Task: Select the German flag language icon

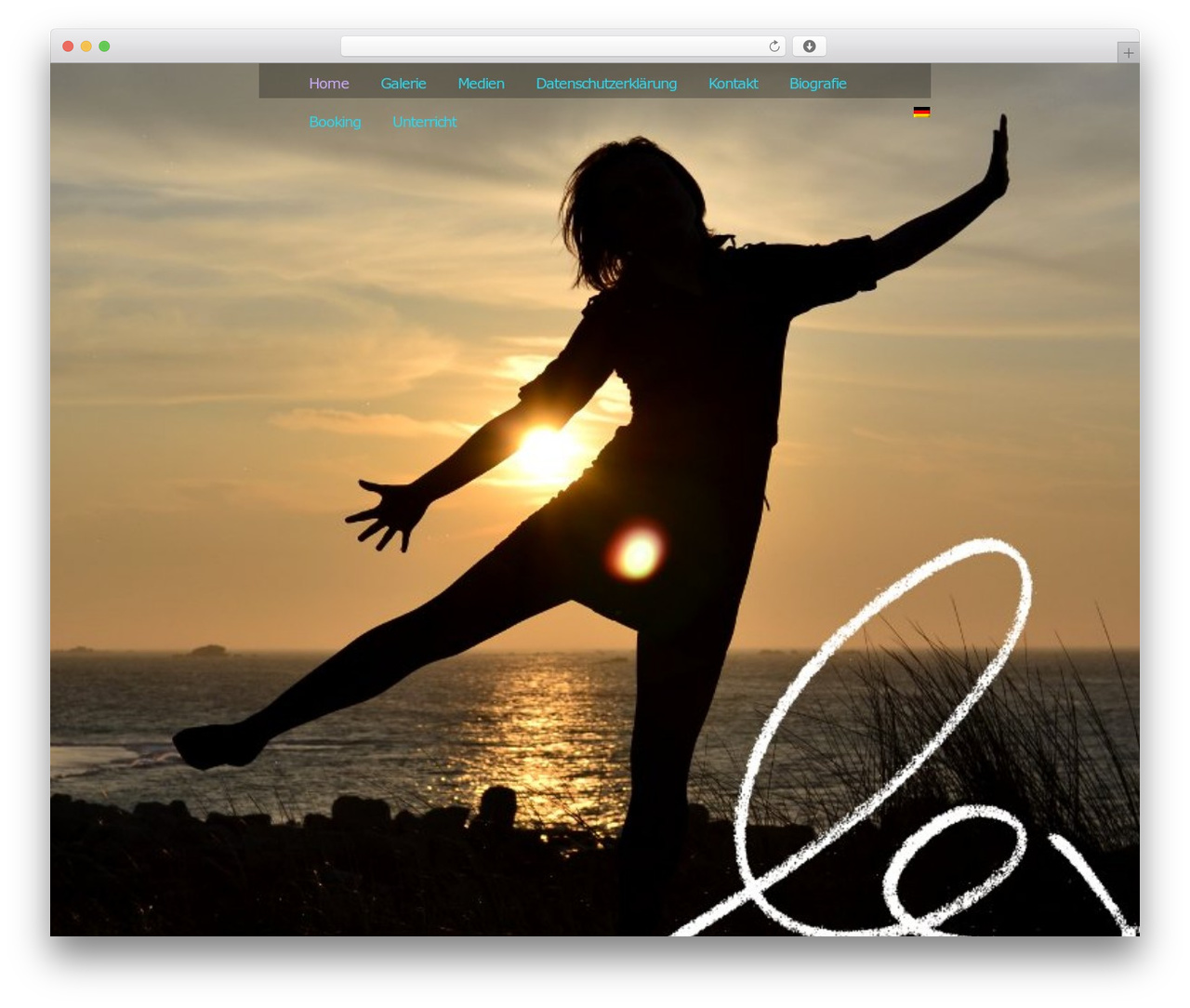Action: 921,112
